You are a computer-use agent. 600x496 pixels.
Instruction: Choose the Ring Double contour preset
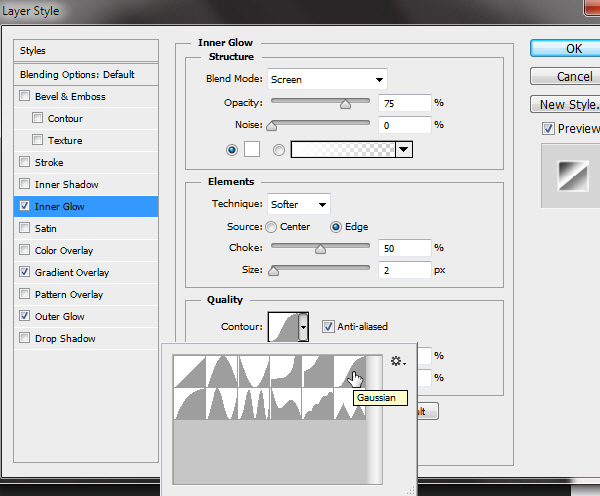click(x=254, y=404)
